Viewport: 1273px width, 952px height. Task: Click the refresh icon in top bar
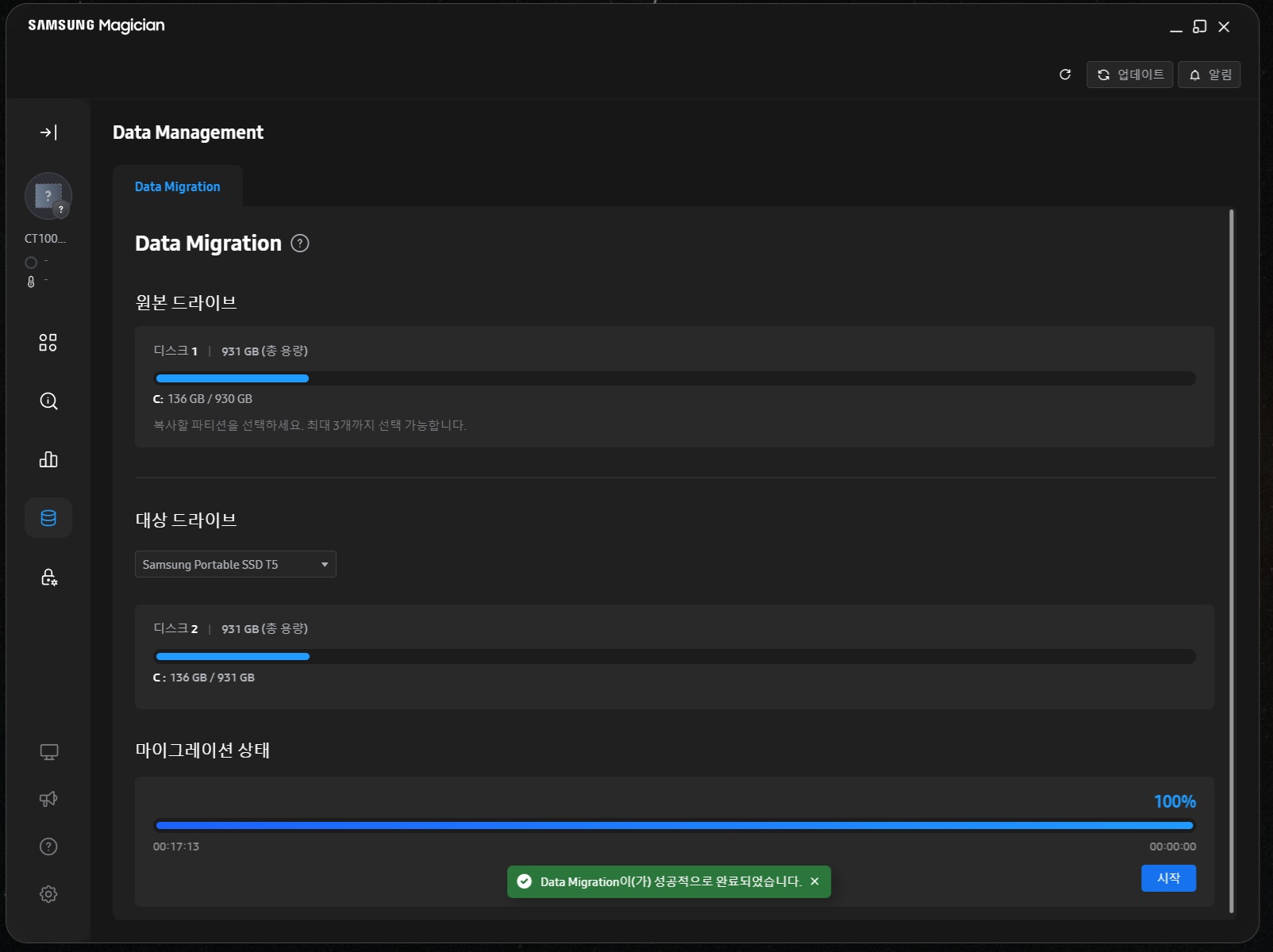[1065, 75]
